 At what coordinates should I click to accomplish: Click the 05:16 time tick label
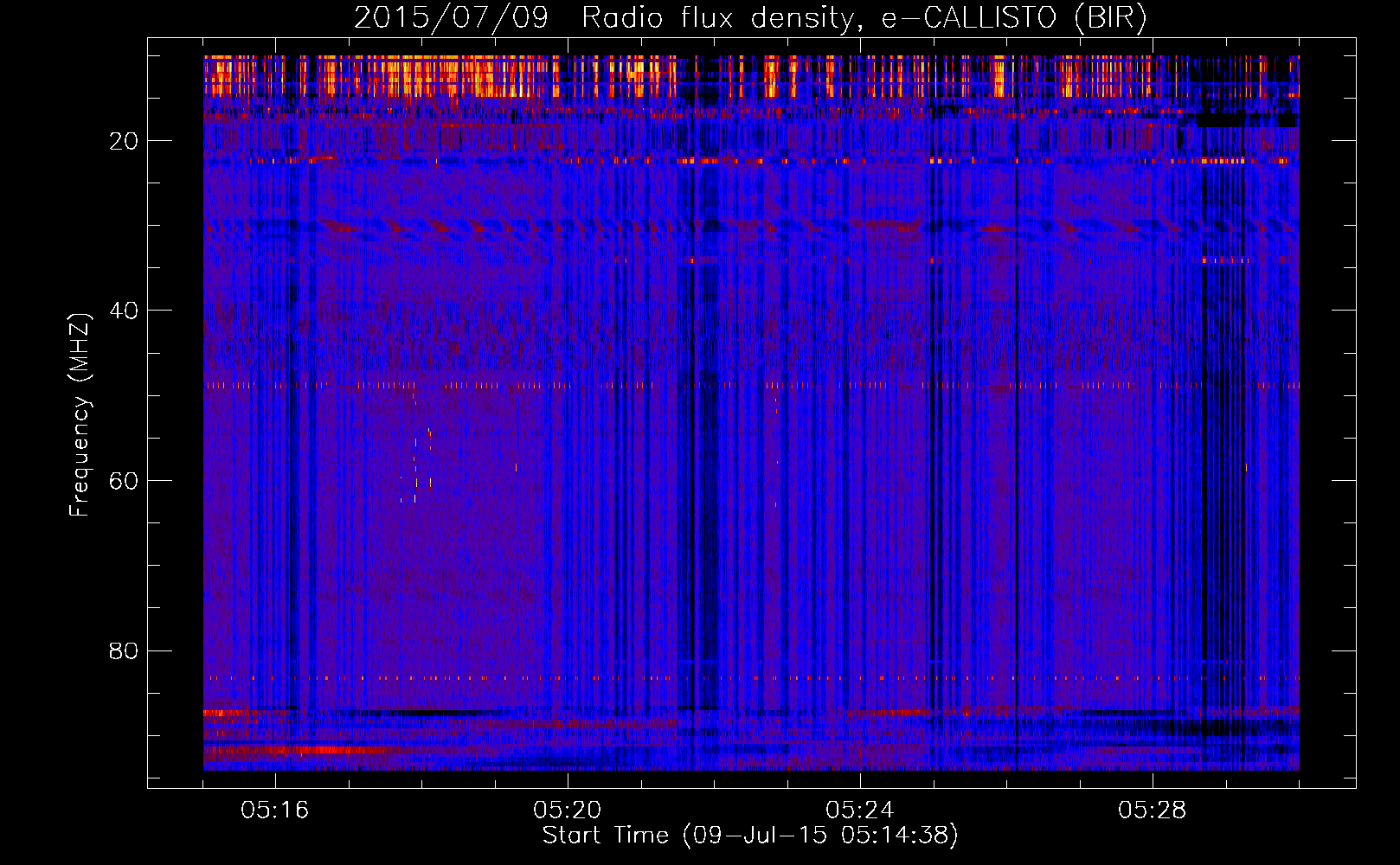(275, 811)
